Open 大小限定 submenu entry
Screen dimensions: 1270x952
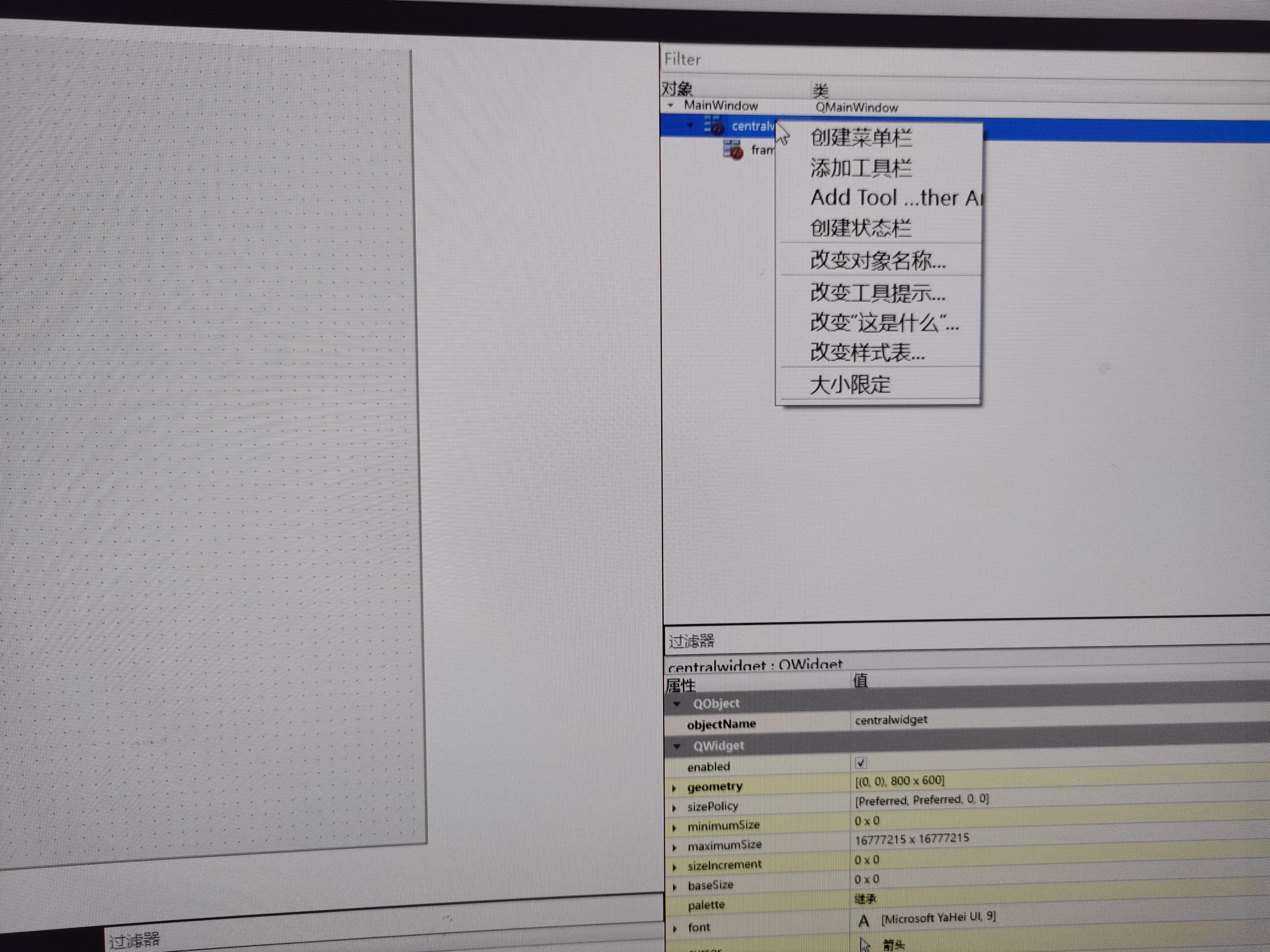coord(850,384)
